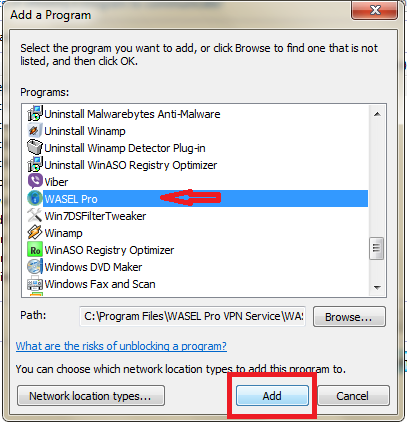This screenshot has width=407, height=426.
Task: Click the scroll down arrow of programs list
Action: (377, 287)
